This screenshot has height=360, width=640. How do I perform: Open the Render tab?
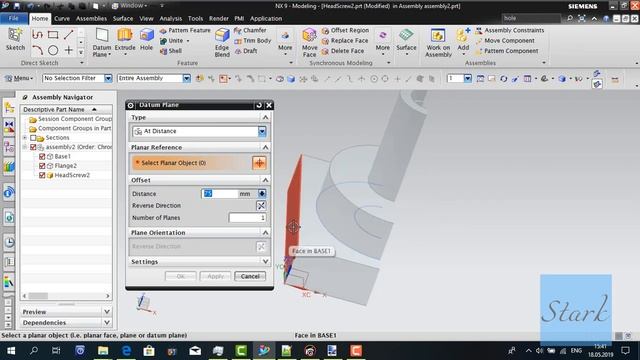pos(219,19)
